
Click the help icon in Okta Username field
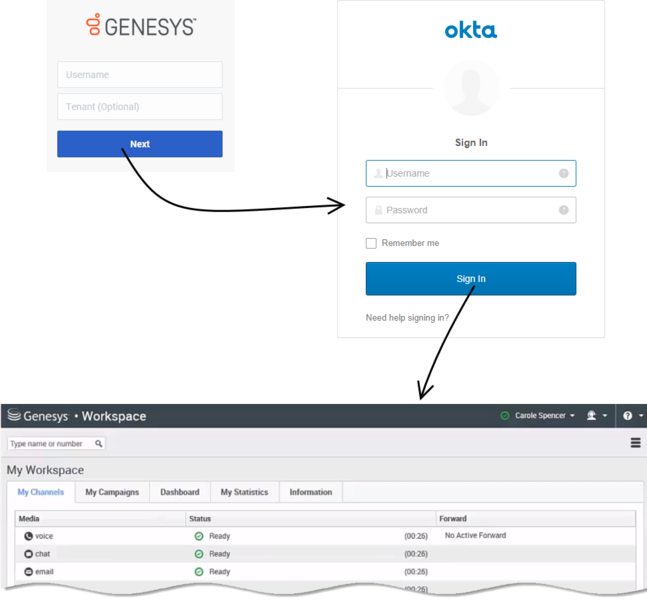(x=564, y=173)
